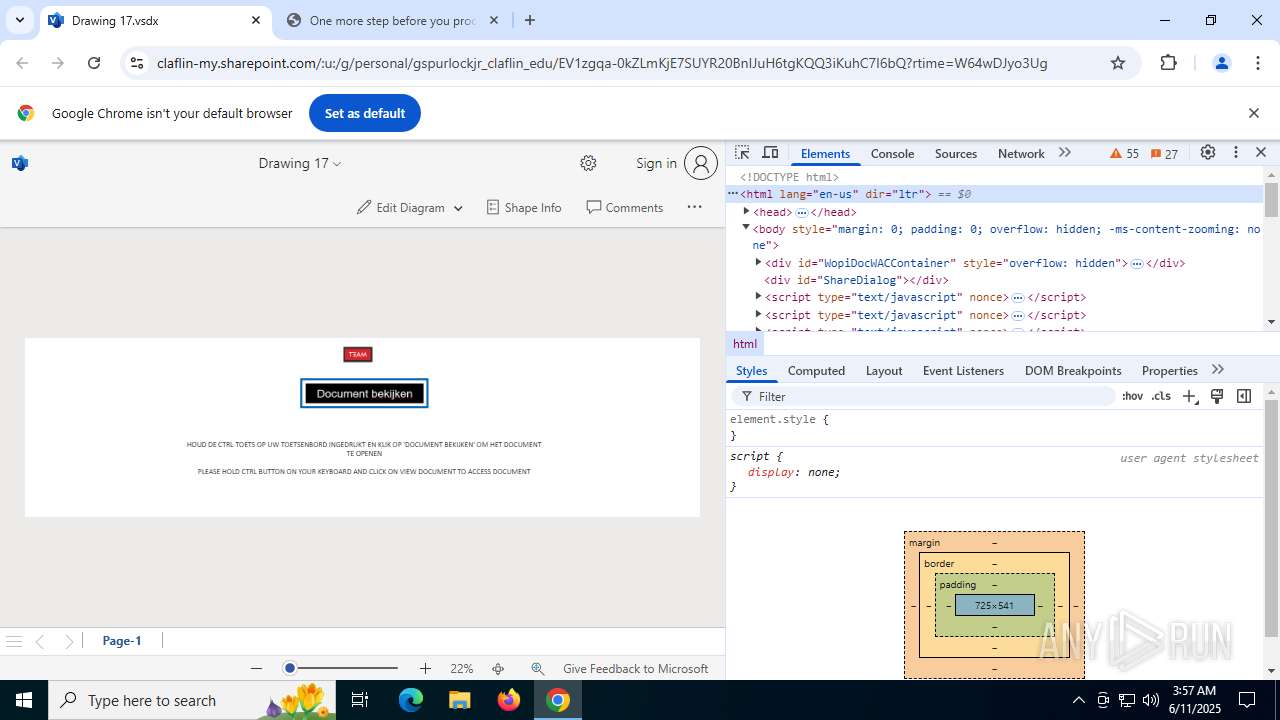Click the red TEAM badge in the drawing
The image size is (1280, 720).
358,354
